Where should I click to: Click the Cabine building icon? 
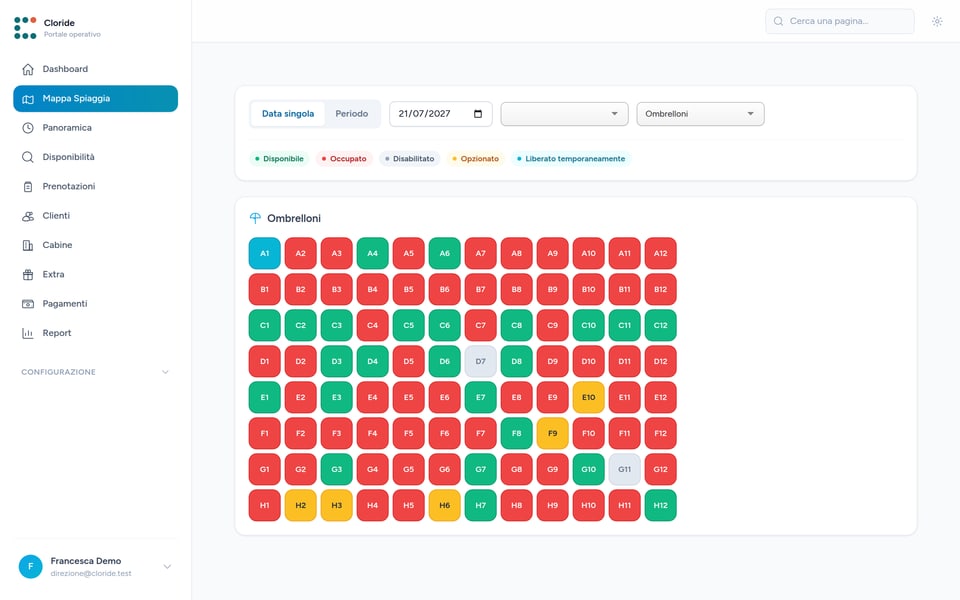(28, 246)
